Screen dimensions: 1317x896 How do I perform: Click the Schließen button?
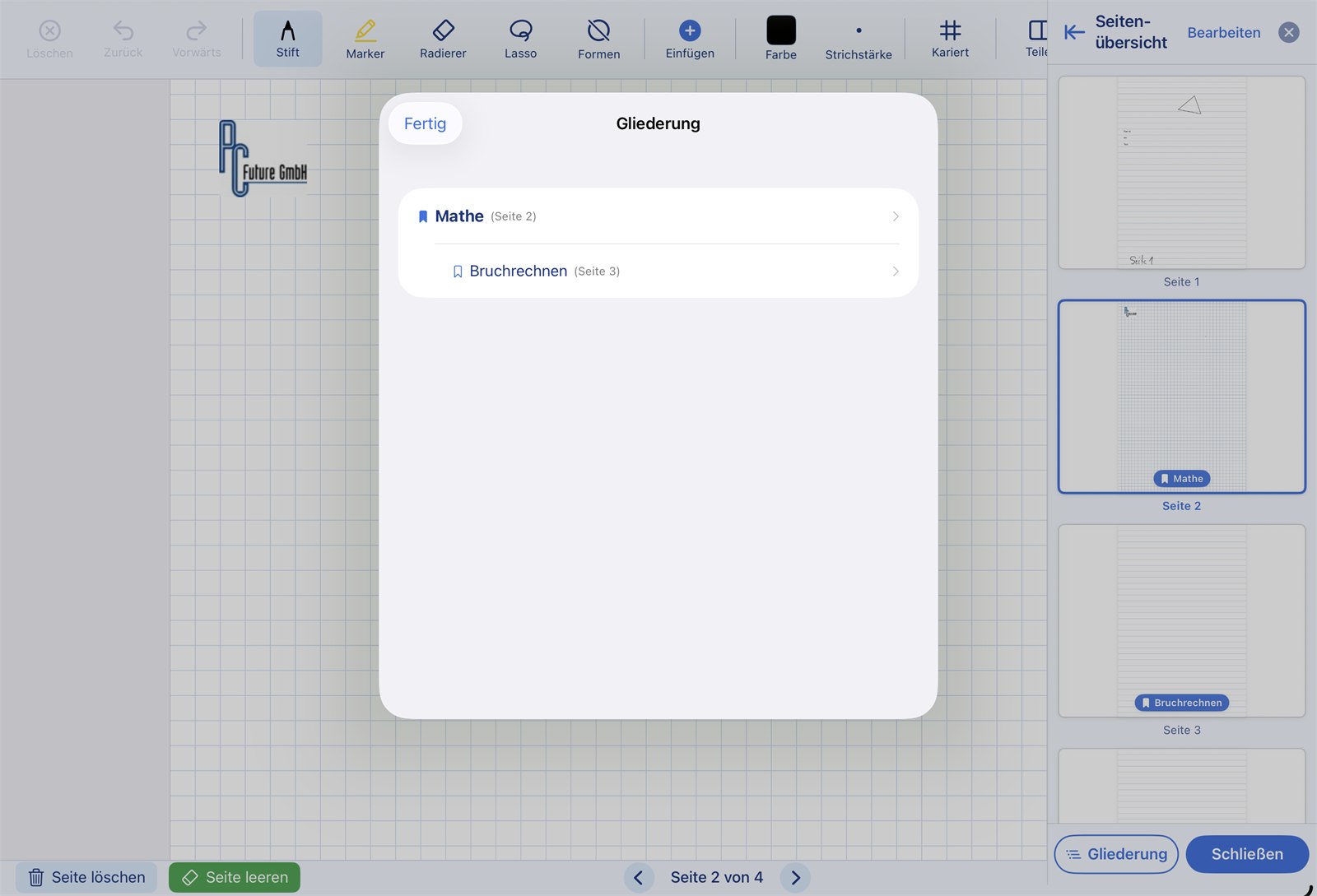tap(1247, 854)
